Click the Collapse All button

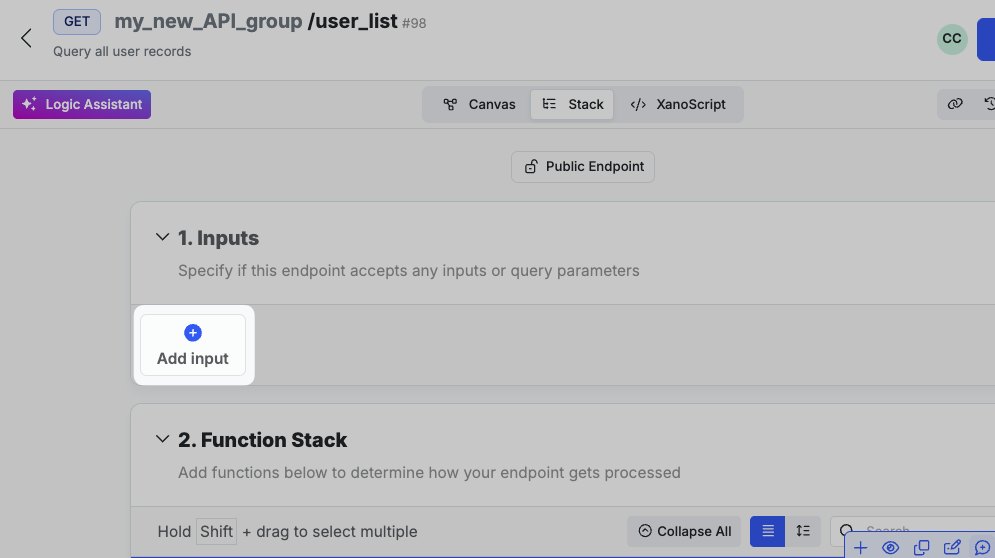tap(684, 531)
